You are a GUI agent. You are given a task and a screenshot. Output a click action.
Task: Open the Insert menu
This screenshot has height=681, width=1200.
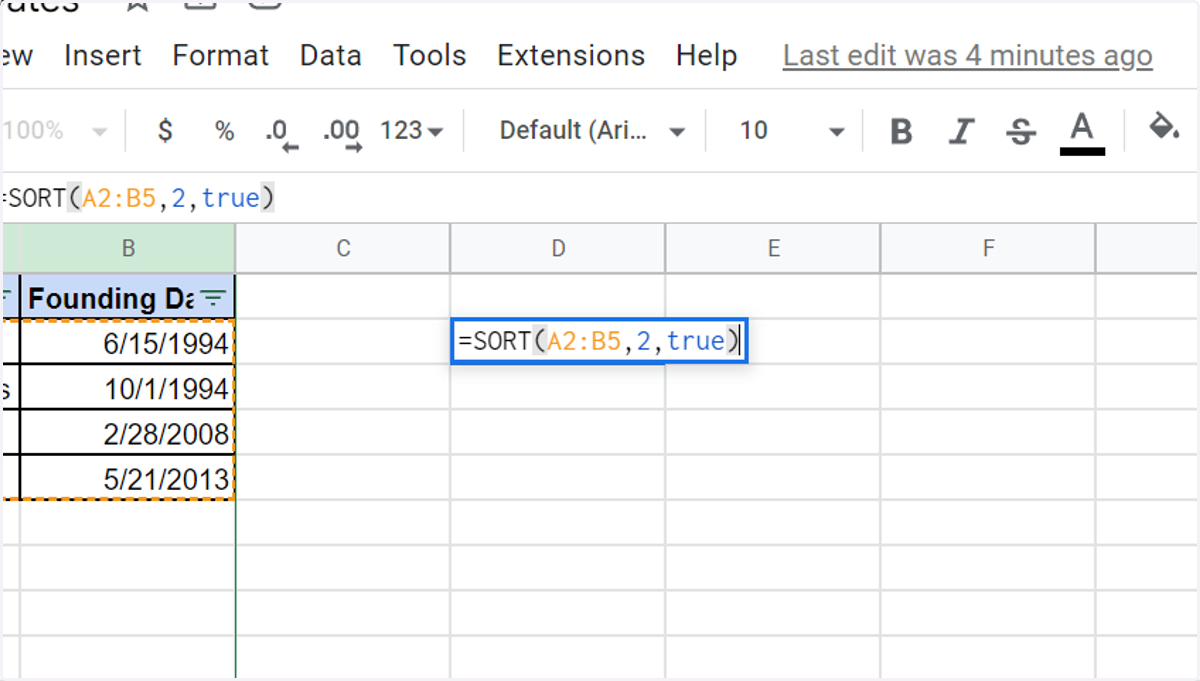(x=103, y=55)
